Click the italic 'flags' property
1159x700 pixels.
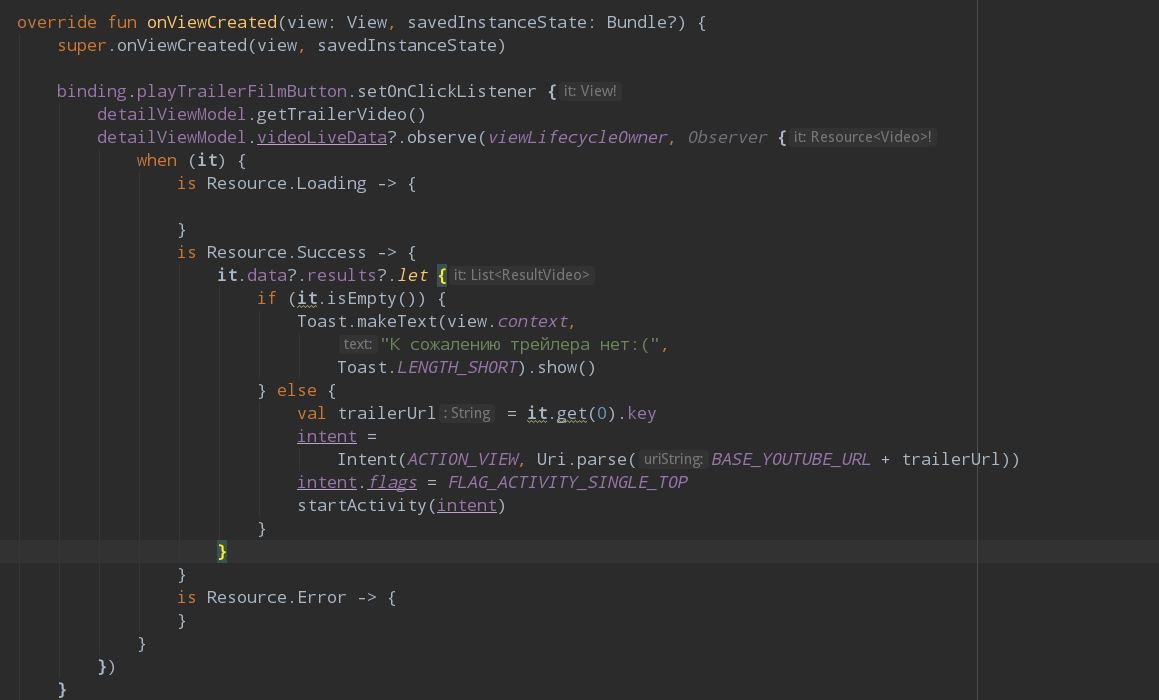click(x=392, y=483)
